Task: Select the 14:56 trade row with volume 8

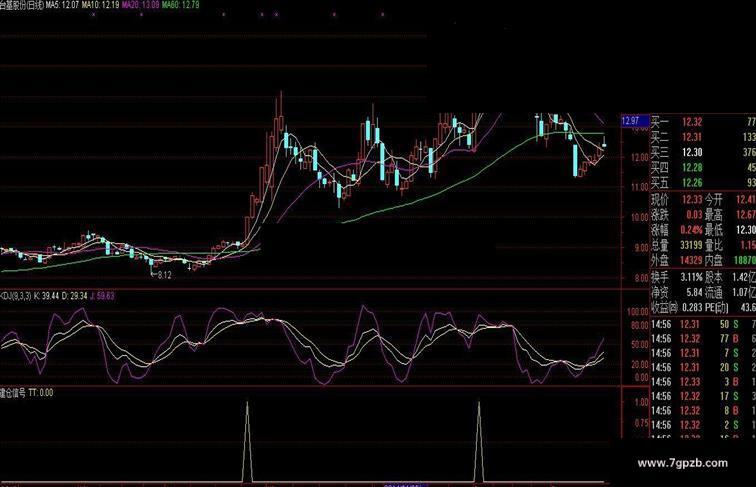Action: point(703,411)
